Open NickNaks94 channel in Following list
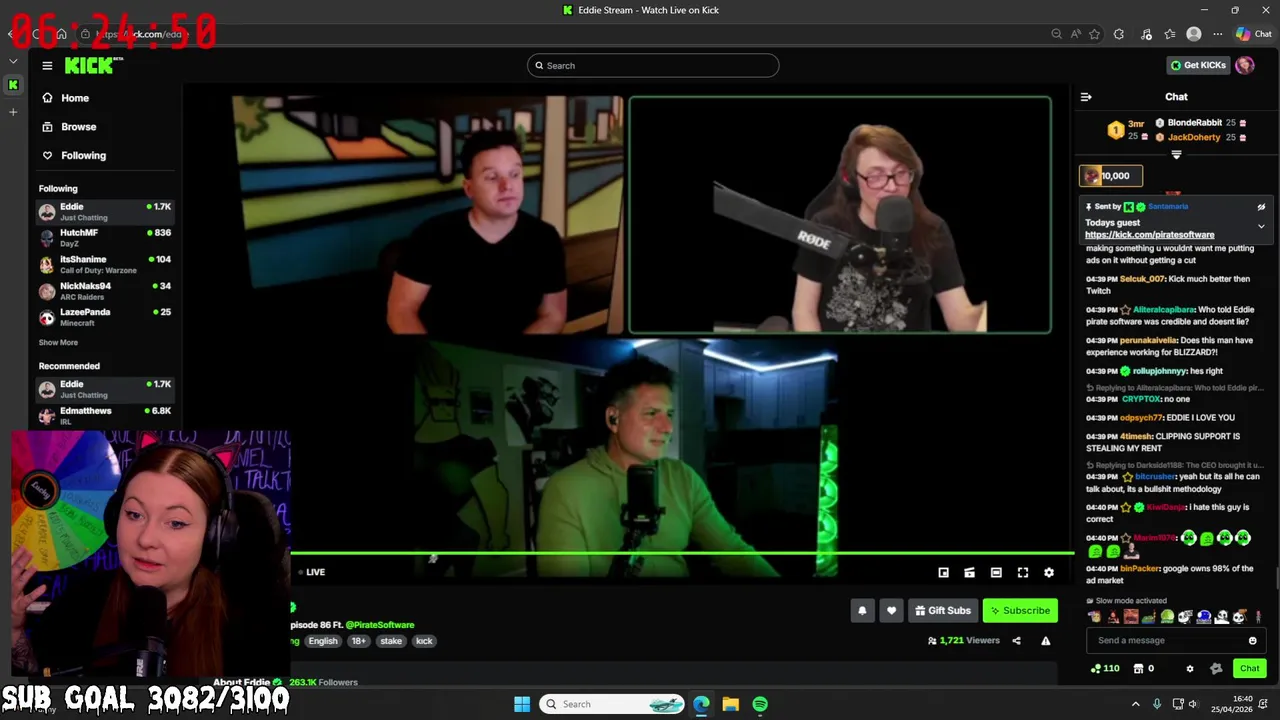The image size is (1280, 720). 105,291
